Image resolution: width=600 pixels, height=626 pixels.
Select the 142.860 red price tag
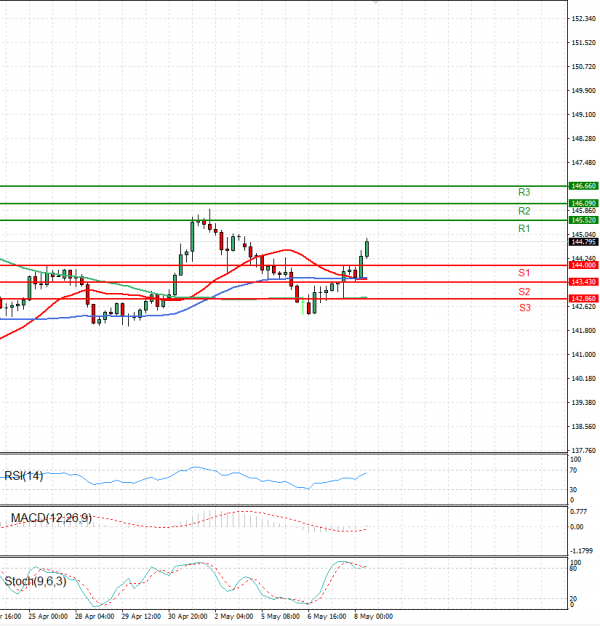pyautogui.click(x=583, y=299)
